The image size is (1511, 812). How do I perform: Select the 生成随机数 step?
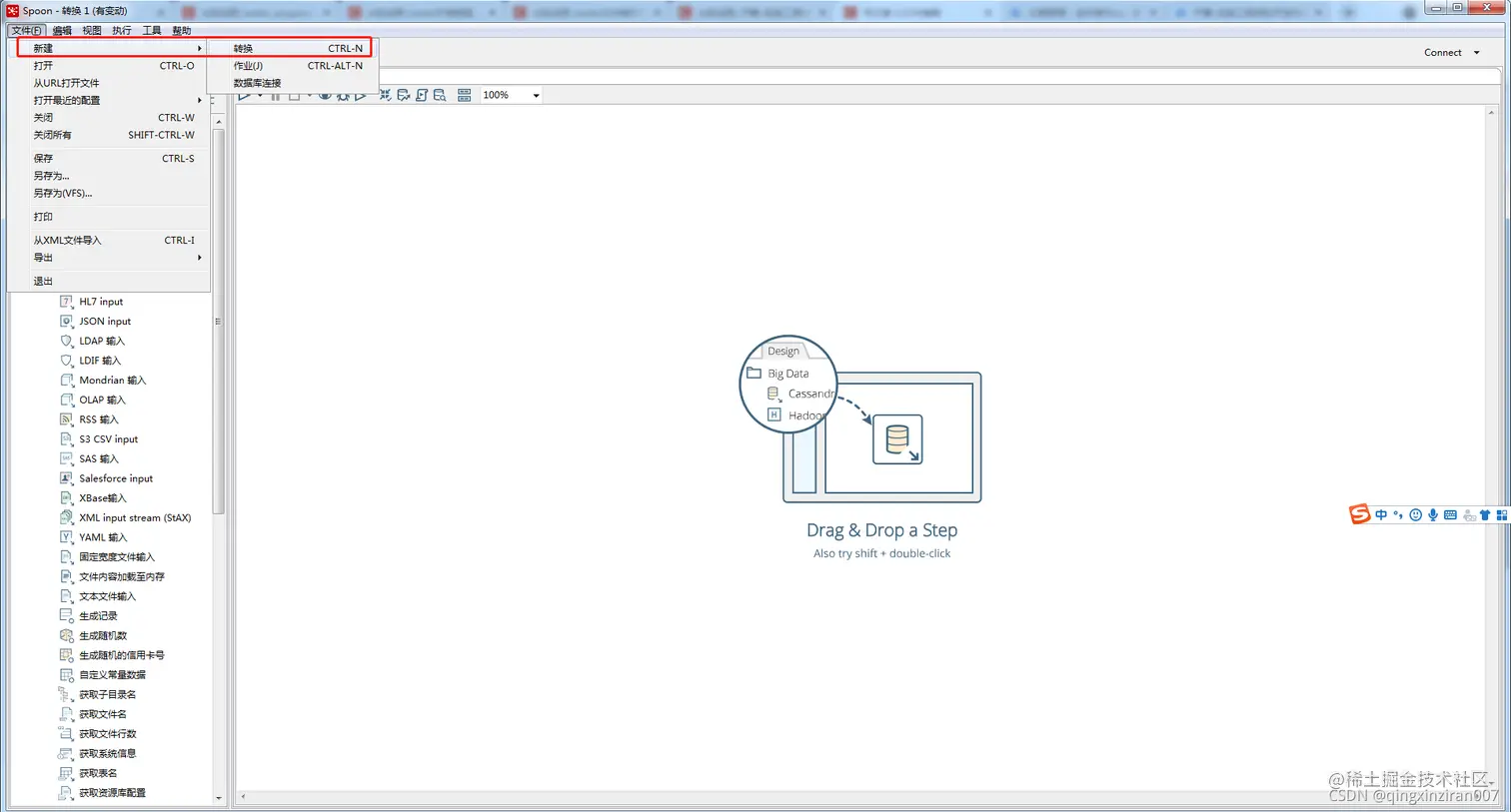pos(103,635)
